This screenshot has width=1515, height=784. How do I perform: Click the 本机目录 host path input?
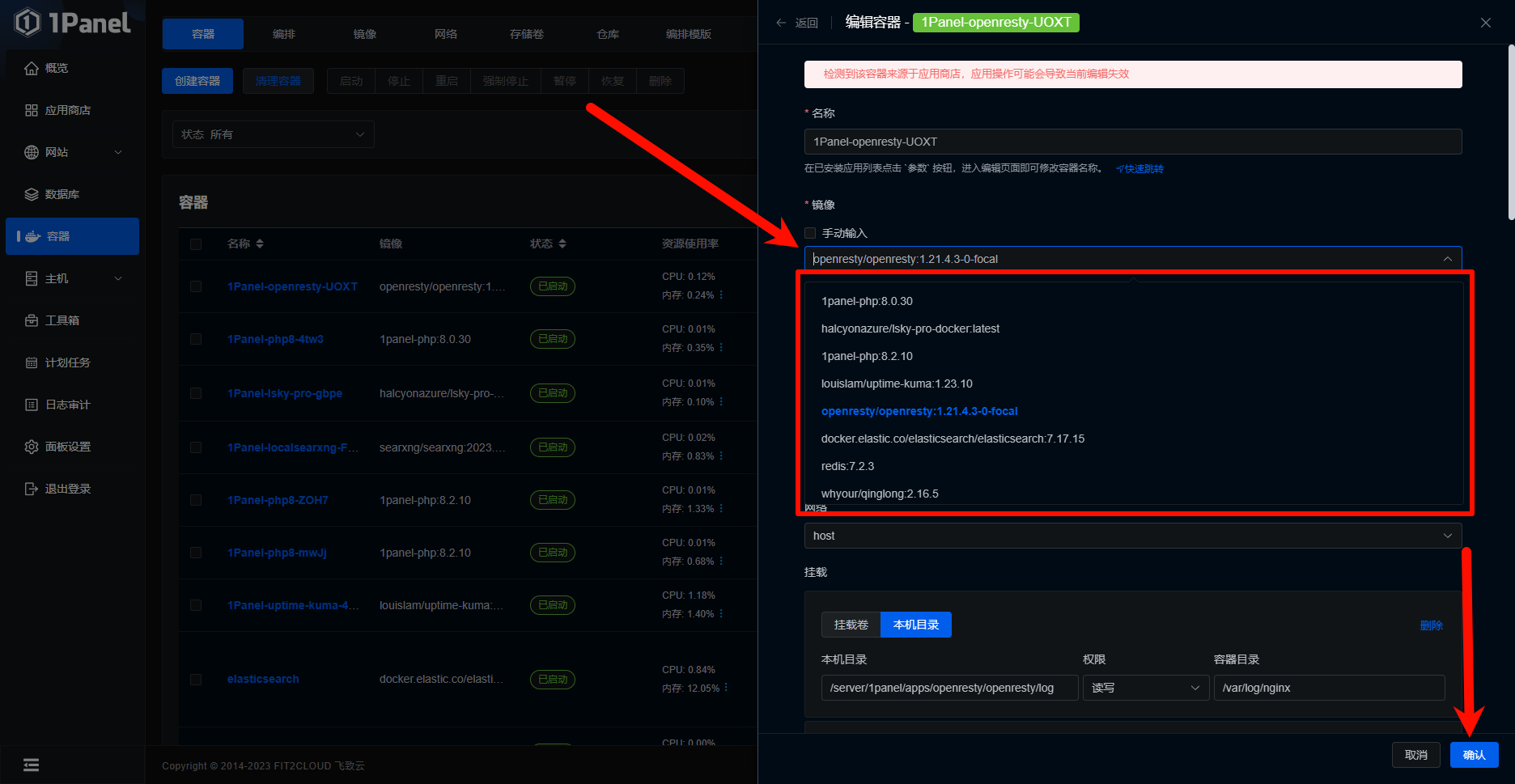tap(950, 688)
